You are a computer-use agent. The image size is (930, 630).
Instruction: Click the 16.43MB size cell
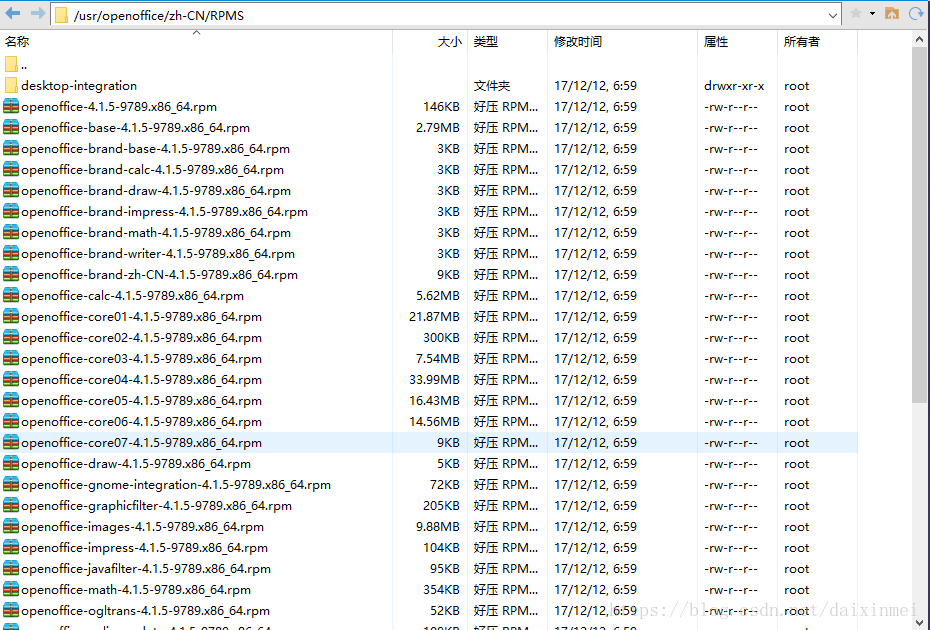point(434,400)
